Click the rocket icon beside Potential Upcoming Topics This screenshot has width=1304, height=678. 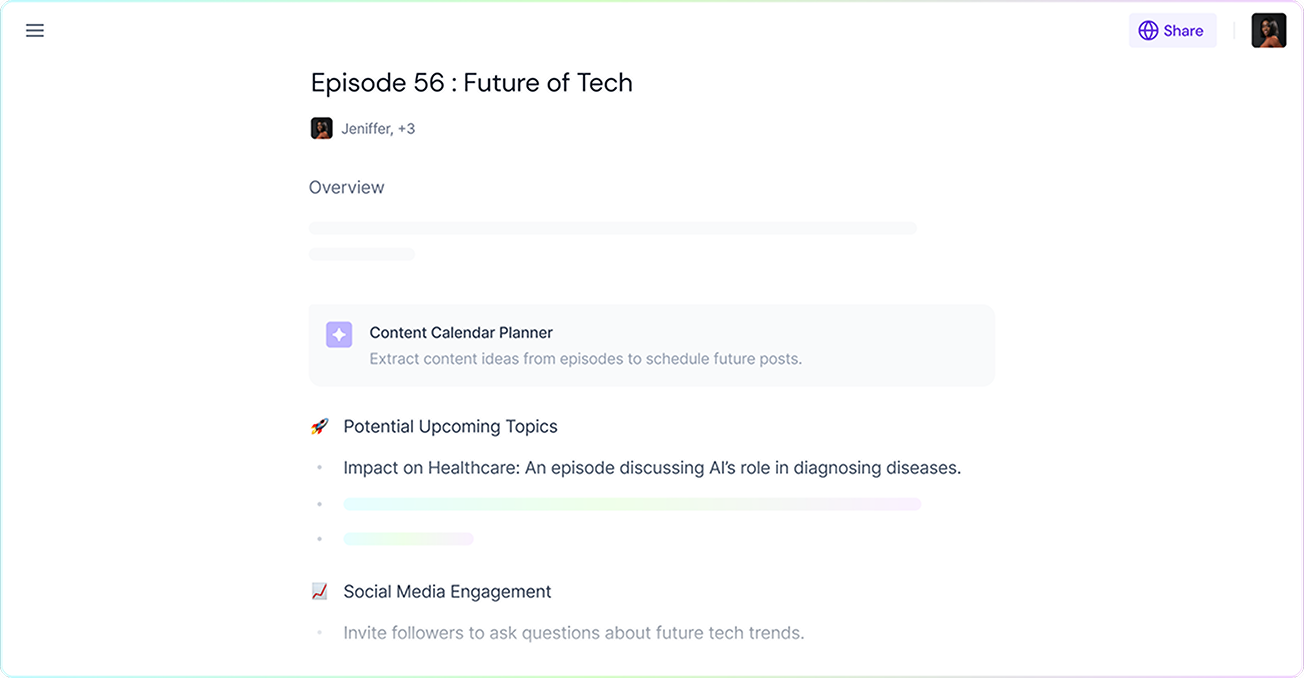point(320,425)
